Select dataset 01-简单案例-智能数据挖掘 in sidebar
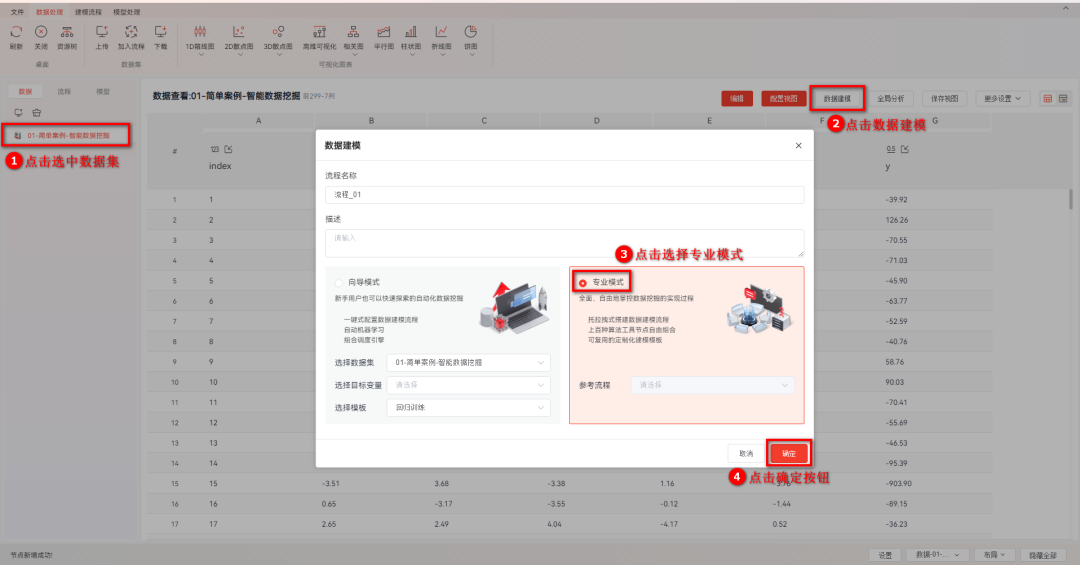The image size is (1080, 565). [67, 136]
